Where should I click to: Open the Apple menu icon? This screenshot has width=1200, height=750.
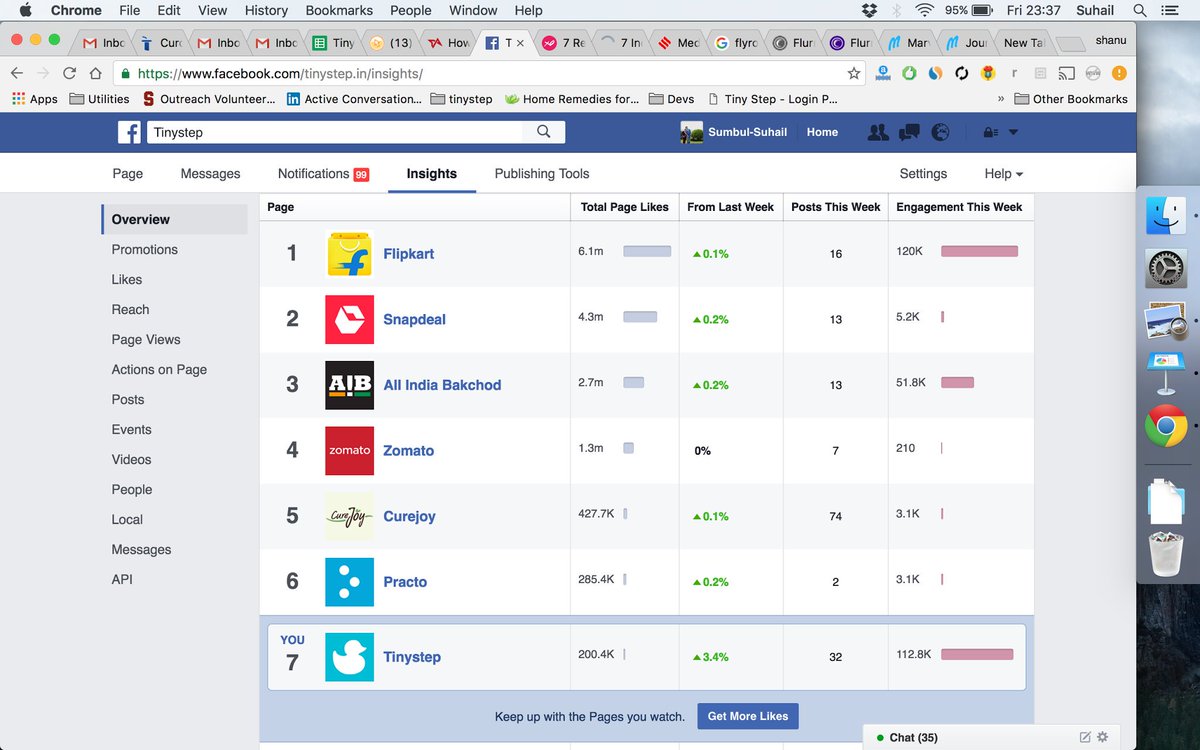pos(24,10)
